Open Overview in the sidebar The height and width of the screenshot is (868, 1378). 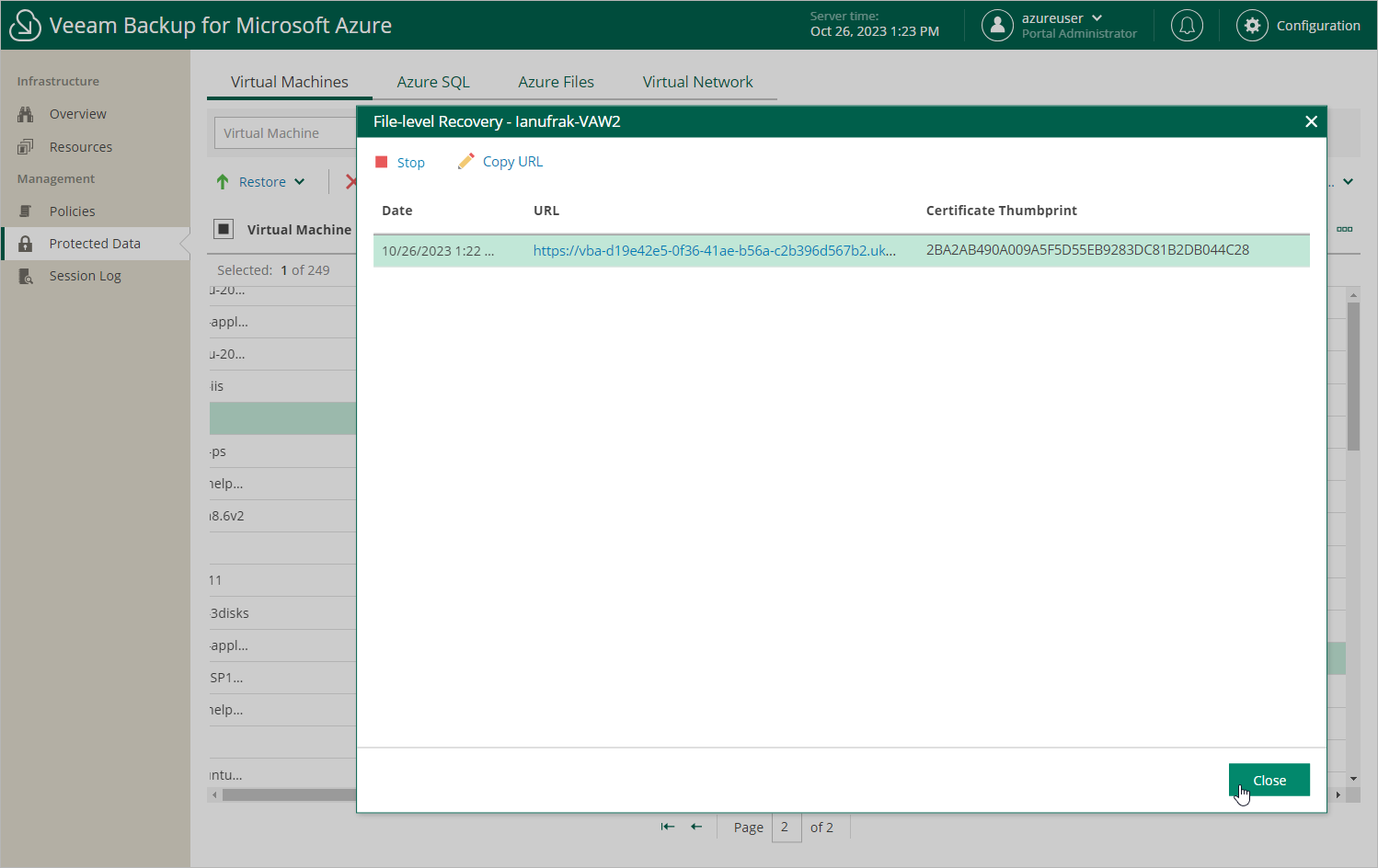click(x=77, y=114)
